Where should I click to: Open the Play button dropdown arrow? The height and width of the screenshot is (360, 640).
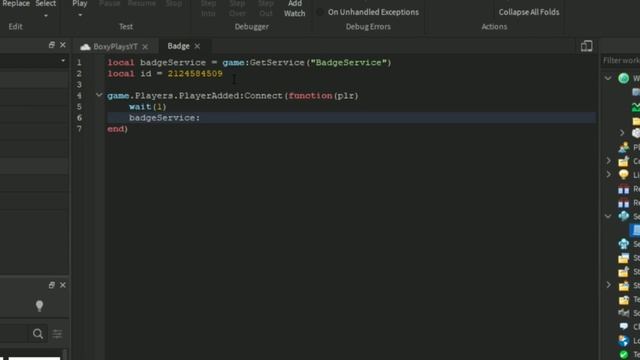(x=80, y=15)
